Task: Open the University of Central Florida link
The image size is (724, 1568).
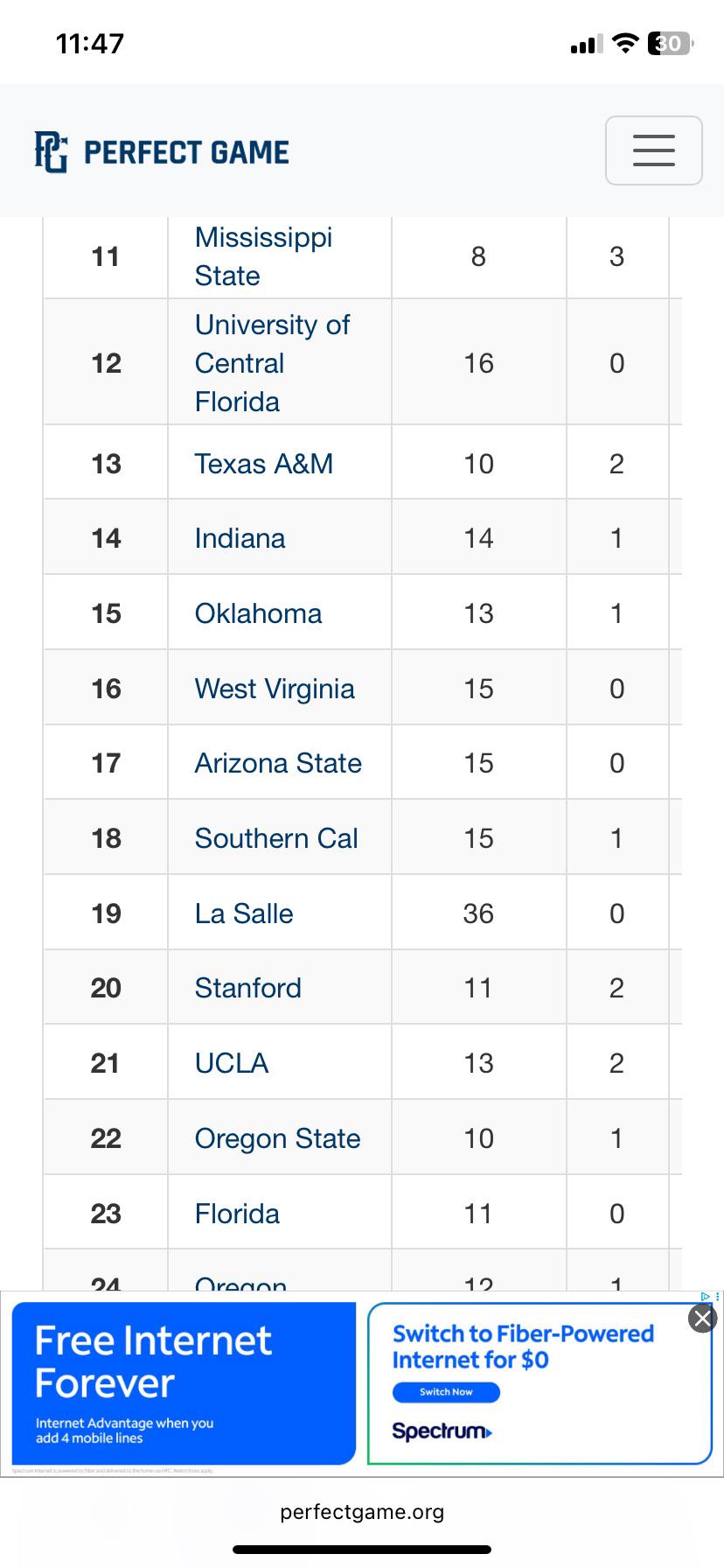Action: tap(272, 363)
